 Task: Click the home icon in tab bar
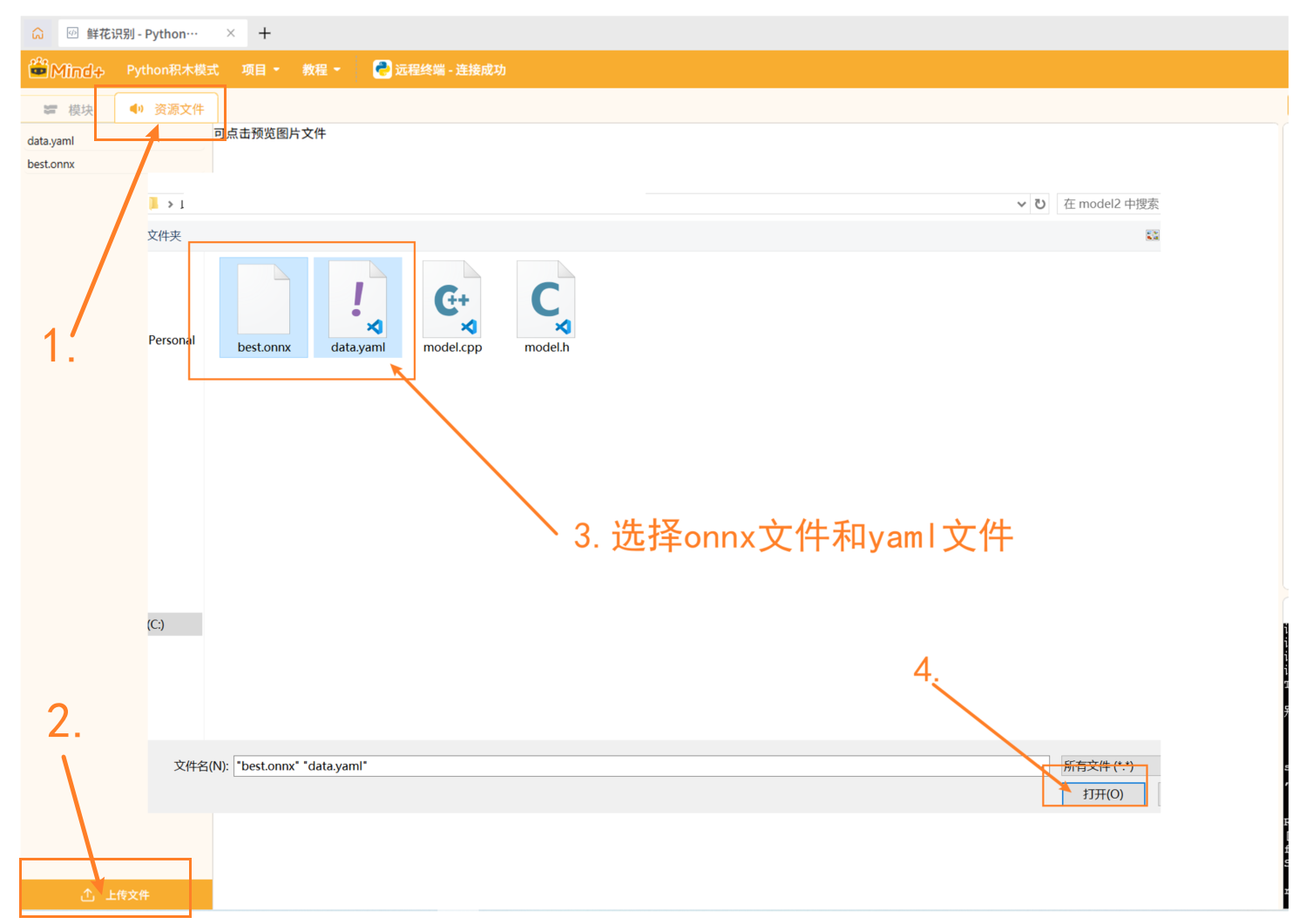(x=37, y=34)
